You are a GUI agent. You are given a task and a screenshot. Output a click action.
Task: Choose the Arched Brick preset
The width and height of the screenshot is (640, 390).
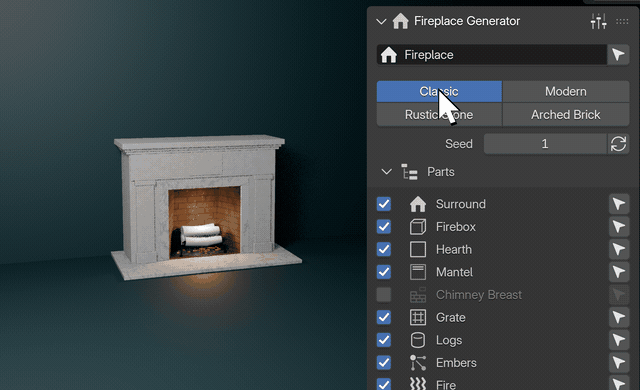tap(566, 115)
